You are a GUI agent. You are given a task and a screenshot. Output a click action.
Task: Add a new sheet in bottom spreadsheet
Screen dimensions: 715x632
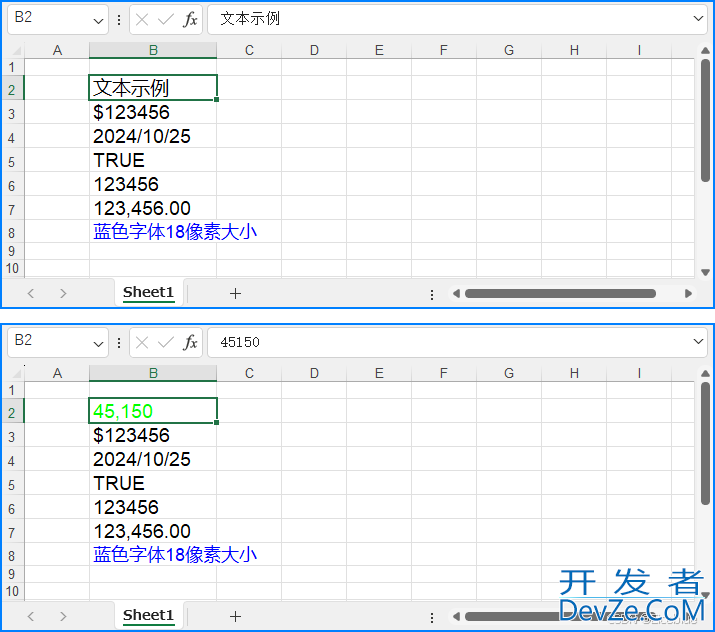point(235,616)
